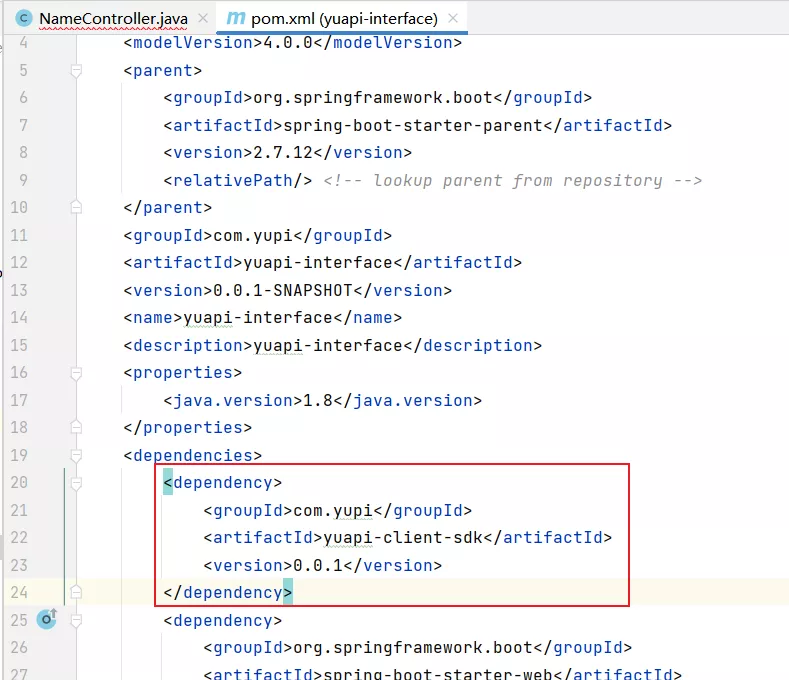Click com.yupi groupId on line 11

(253, 236)
